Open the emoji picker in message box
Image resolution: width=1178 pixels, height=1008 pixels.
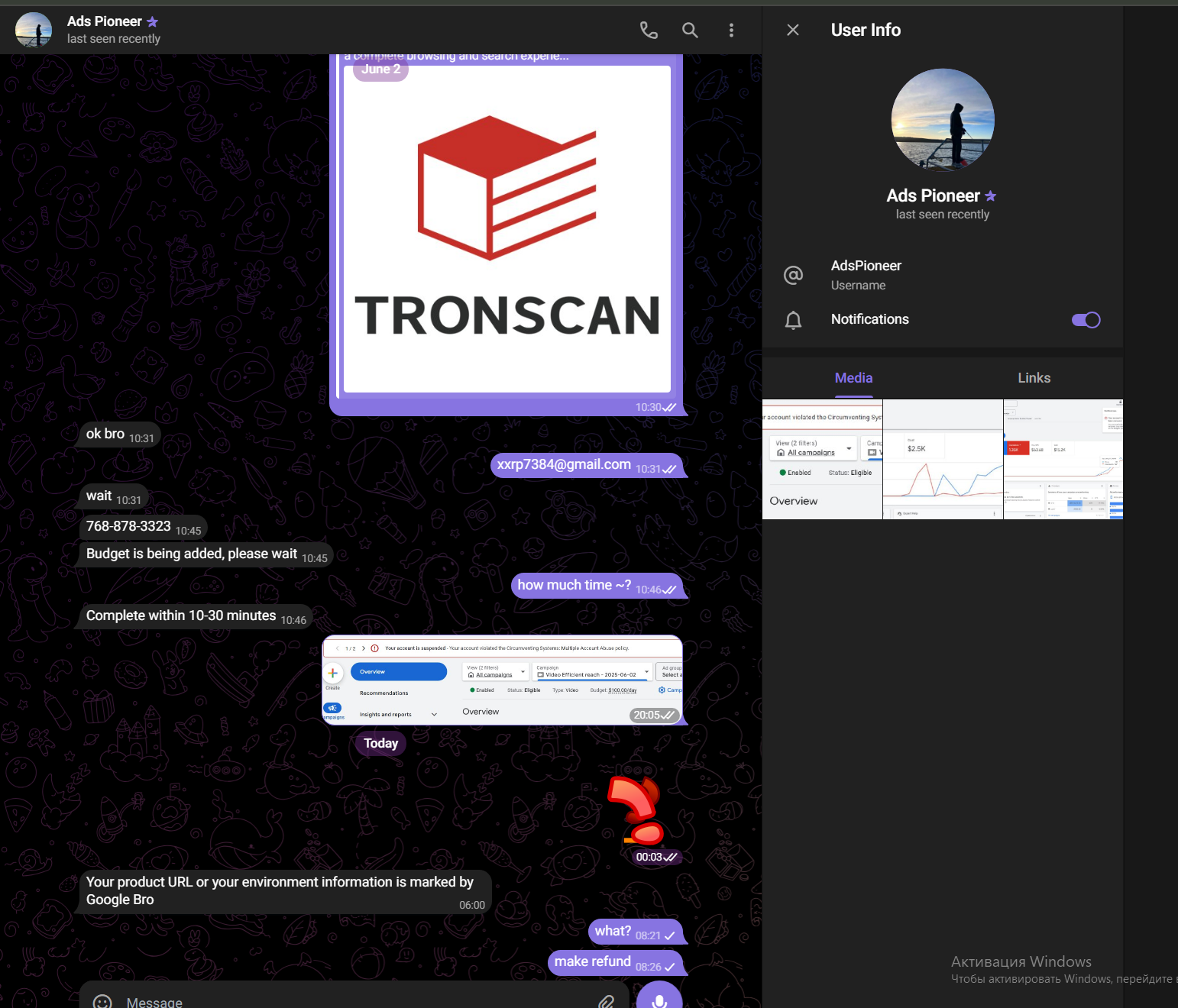pyautogui.click(x=102, y=1001)
